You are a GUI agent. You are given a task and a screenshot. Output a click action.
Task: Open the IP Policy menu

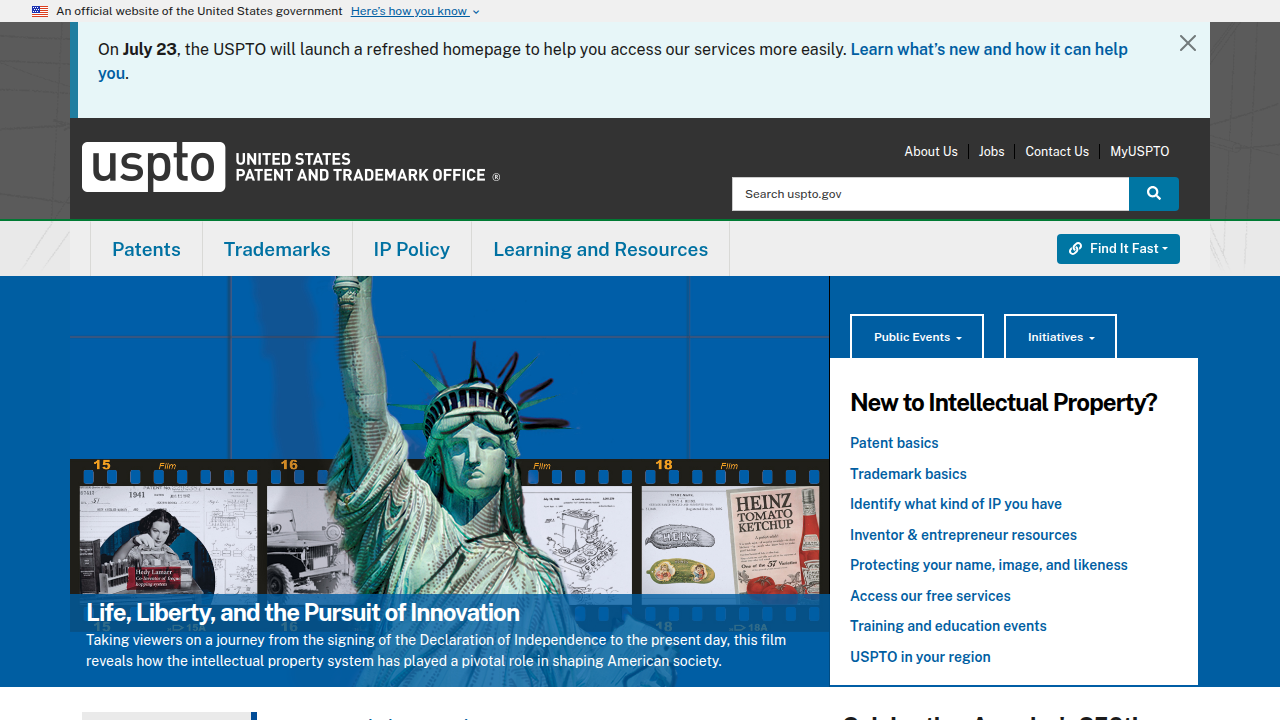(x=412, y=249)
